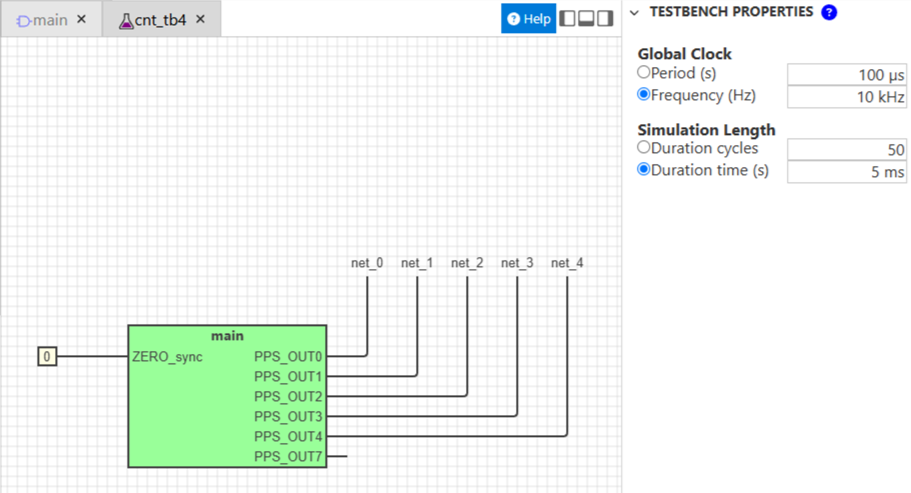
Task: Click the PPS_OUT3 output port
Action: point(288,416)
